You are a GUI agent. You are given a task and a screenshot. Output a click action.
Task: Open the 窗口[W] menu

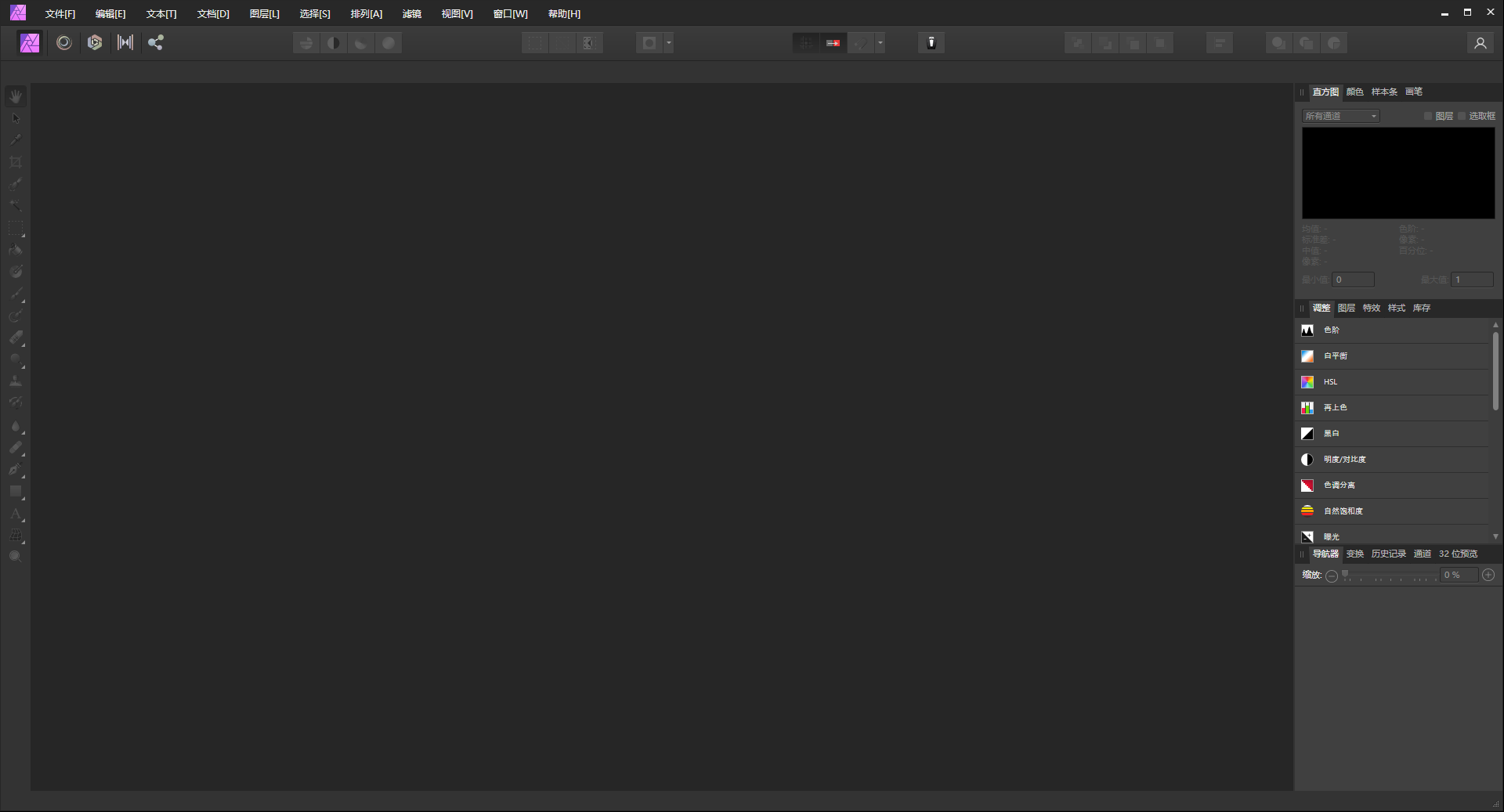click(x=511, y=14)
